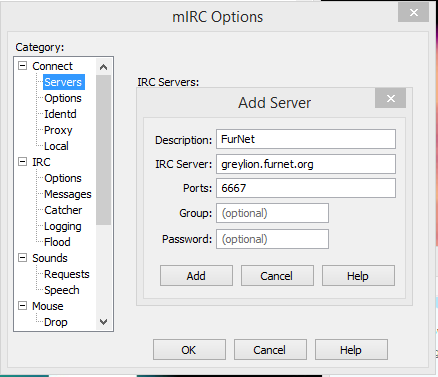Click the IRC category label
Screen dimensions: 438x377
(x=41, y=162)
